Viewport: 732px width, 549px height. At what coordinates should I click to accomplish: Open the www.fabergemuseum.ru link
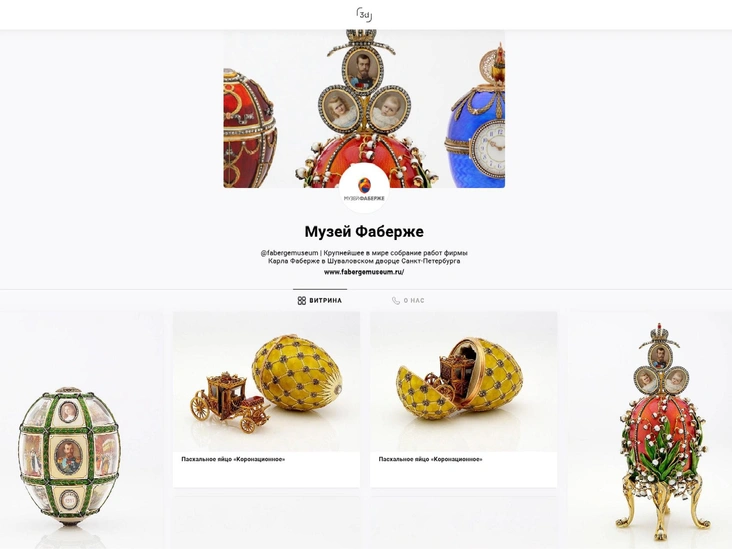[364, 272]
